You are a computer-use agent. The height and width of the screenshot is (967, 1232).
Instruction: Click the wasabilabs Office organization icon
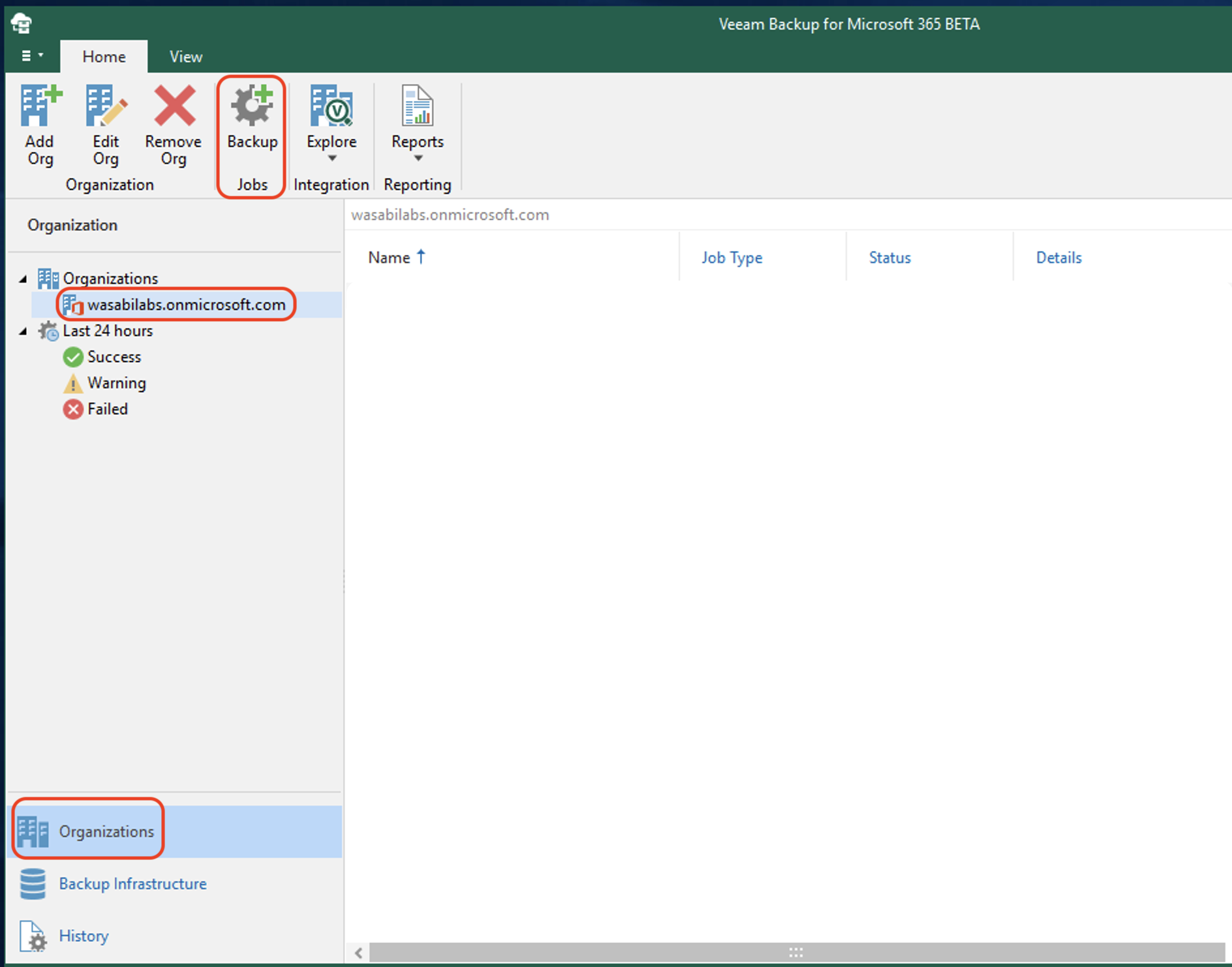(x=73, y=305)
